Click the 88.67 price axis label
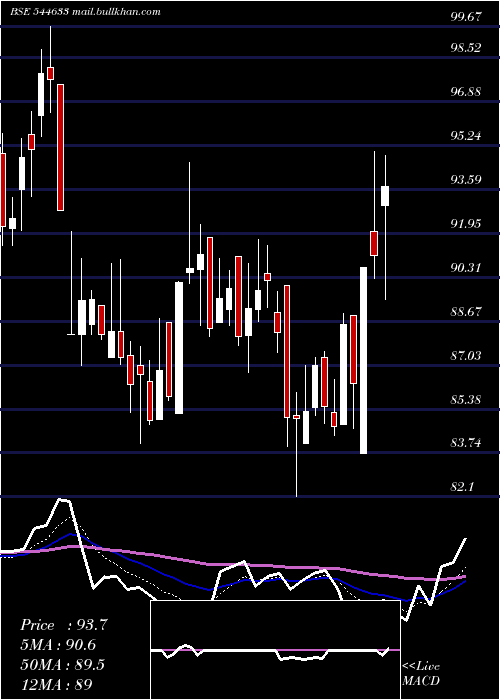Image resolution: width=500 pixels, height=700 pixels. pos(466,312)
